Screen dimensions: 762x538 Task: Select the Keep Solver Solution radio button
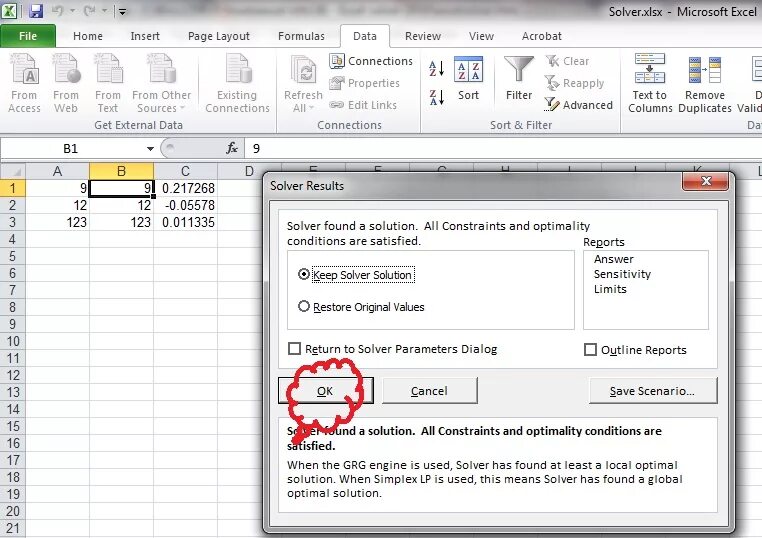[x=304, y=274]
